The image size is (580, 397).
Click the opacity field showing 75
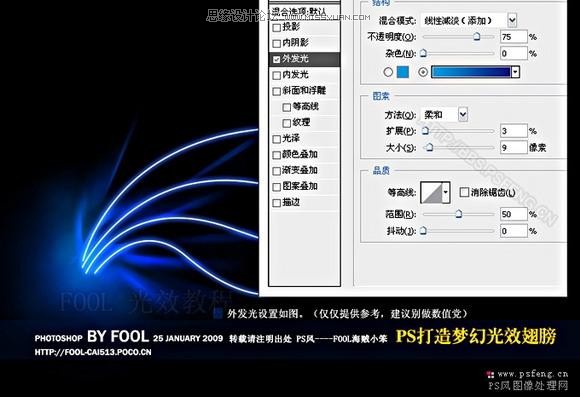coord(513,37)
